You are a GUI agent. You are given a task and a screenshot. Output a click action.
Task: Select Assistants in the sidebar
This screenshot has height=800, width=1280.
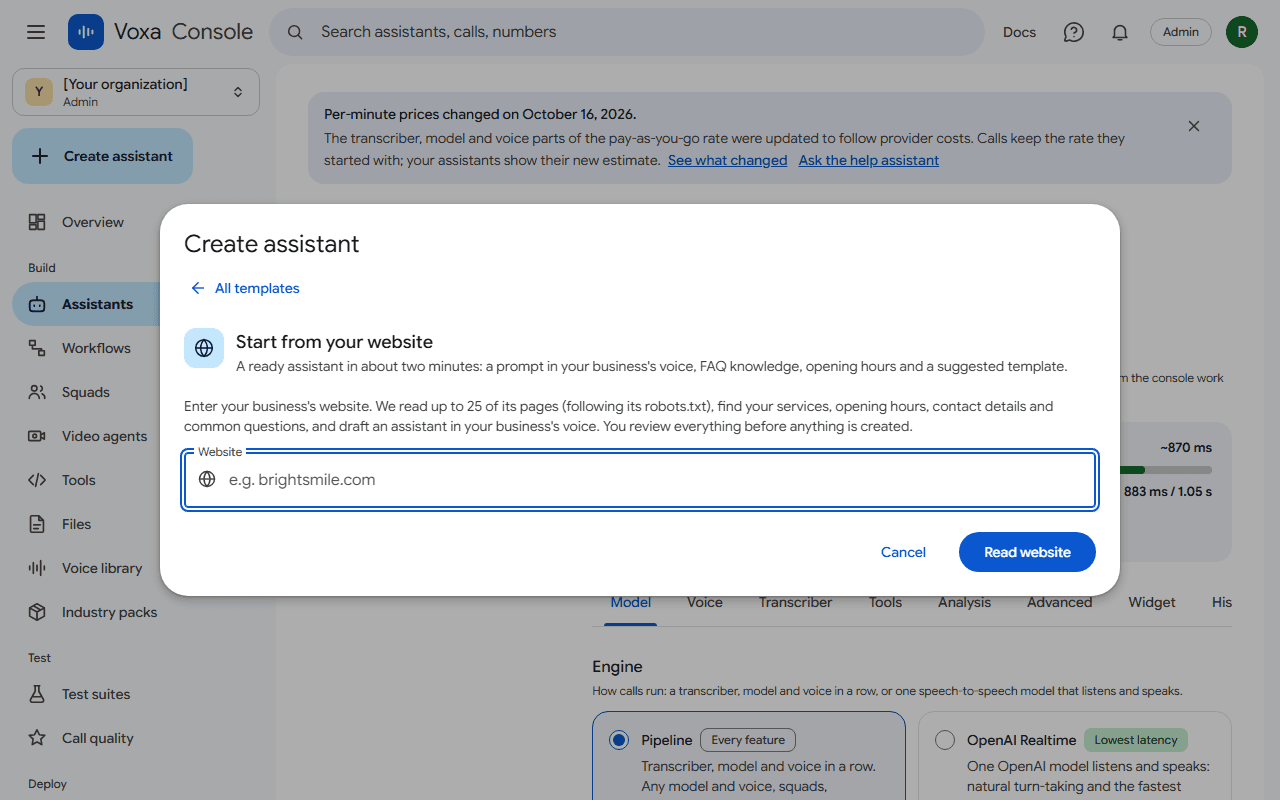[x=86, y=304]
